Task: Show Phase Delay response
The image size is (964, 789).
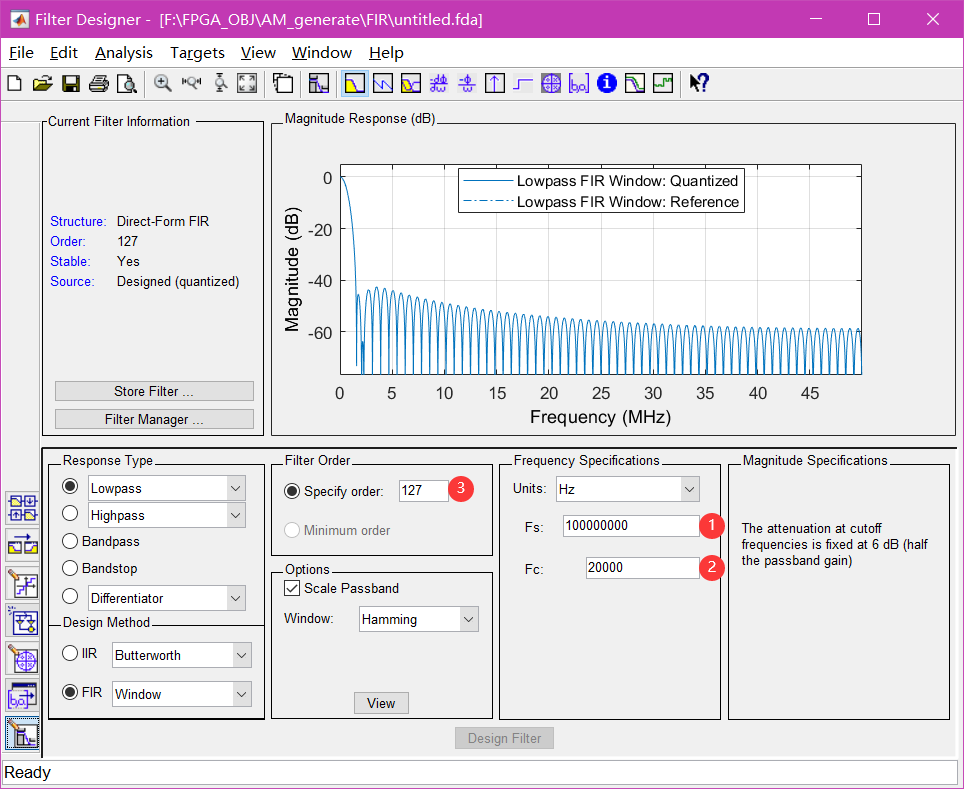Action: pos(467,83)
